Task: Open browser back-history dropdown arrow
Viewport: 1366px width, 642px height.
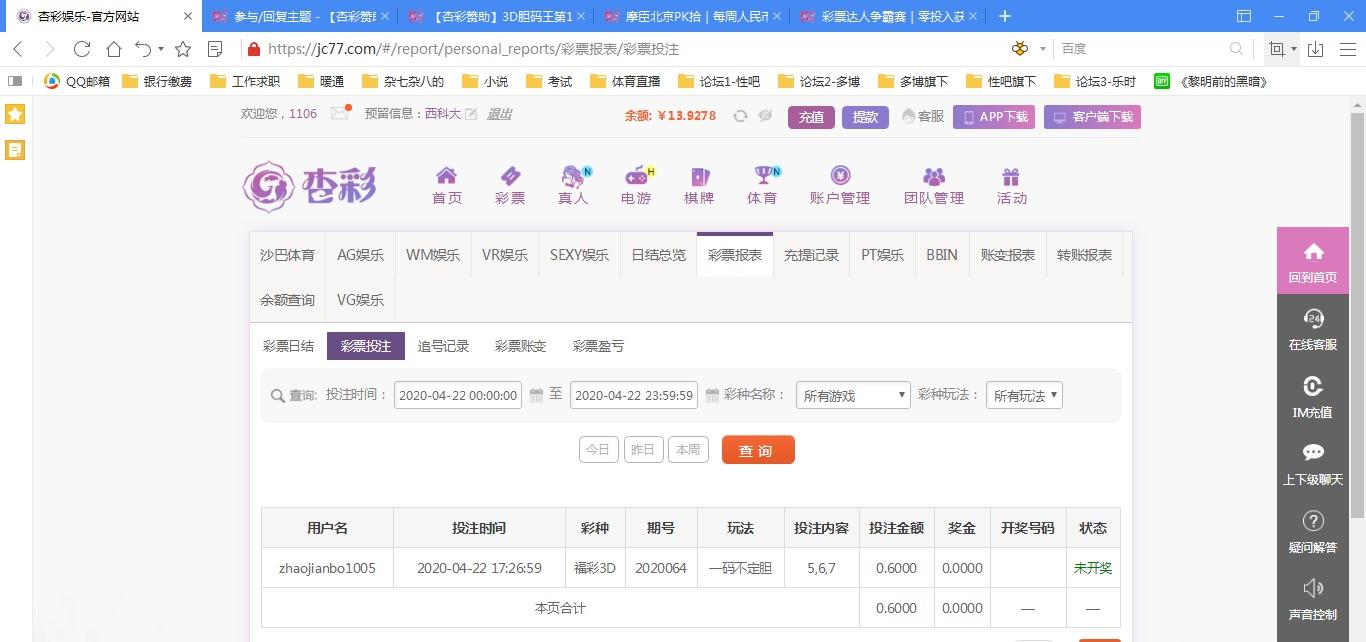Action: click(x=160, y=49)
